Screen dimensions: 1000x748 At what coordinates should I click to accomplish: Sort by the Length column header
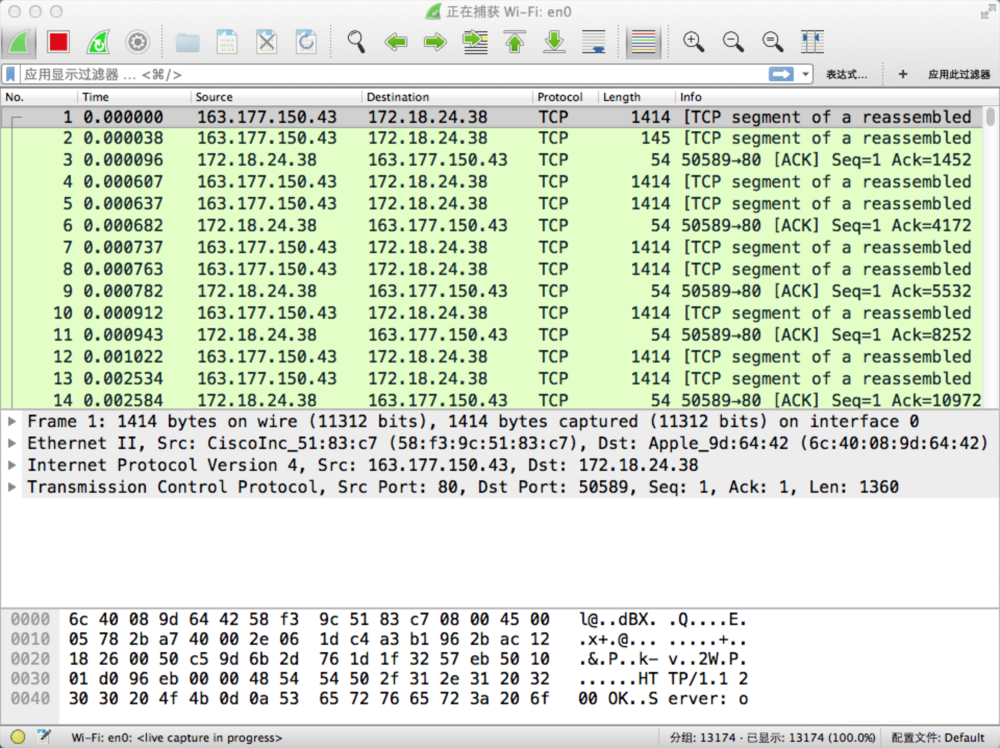[x=636, y=97]
